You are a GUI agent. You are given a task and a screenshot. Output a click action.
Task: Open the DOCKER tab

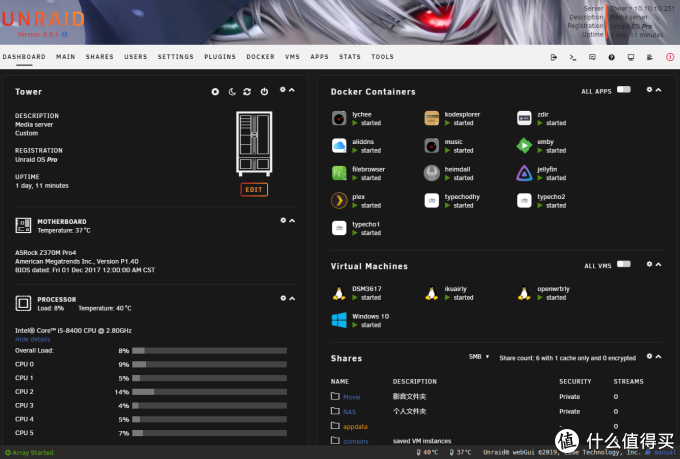(x=260, y=57)
